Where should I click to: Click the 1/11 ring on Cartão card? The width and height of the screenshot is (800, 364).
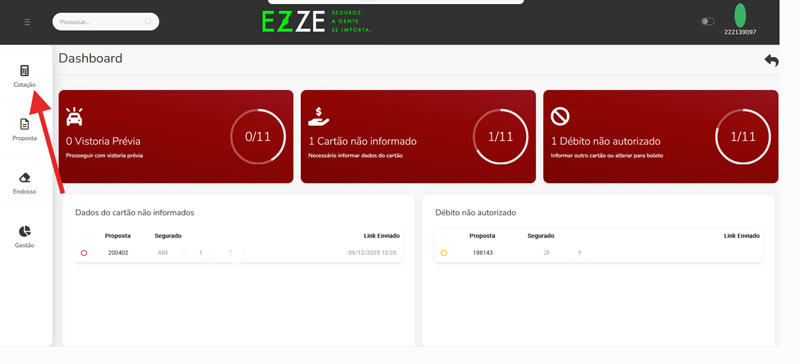(501, 137)
